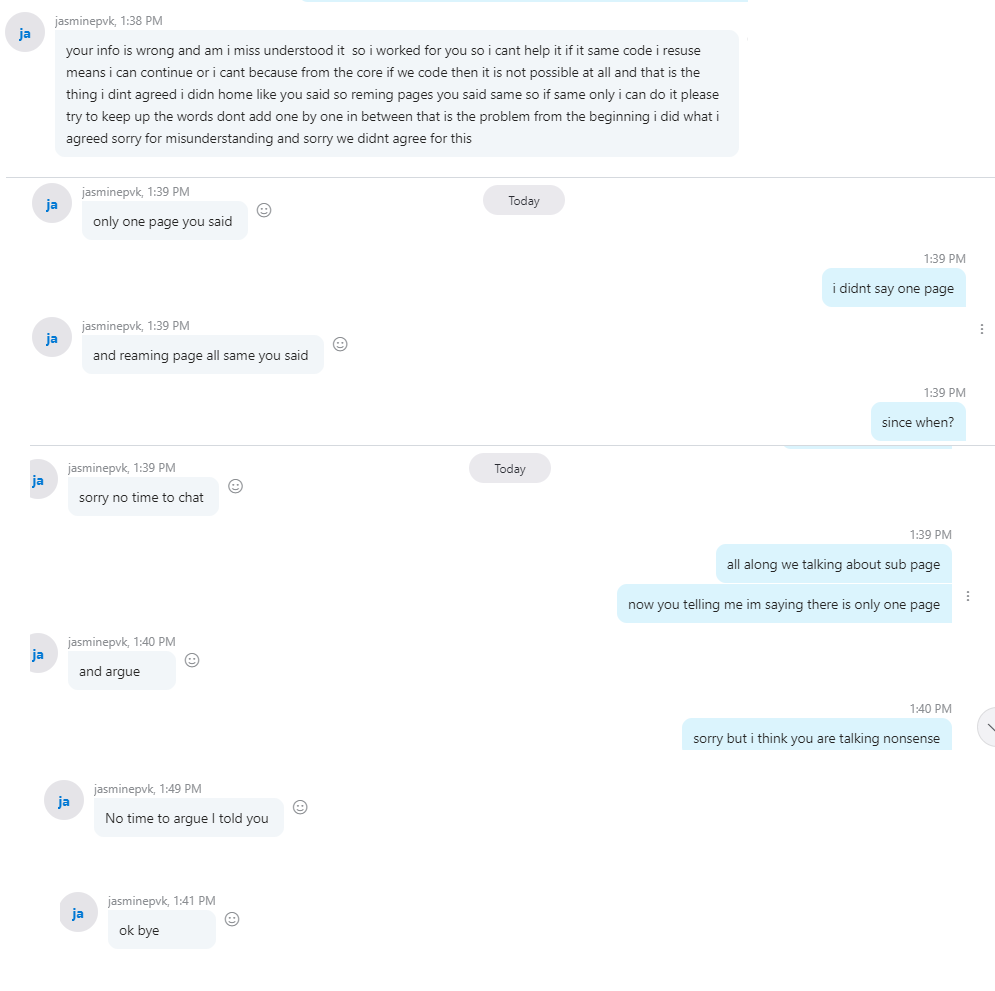Click emoji icon beside "sorry no time to chat"
The image size is (995, 991).
(x=235, y=486)
